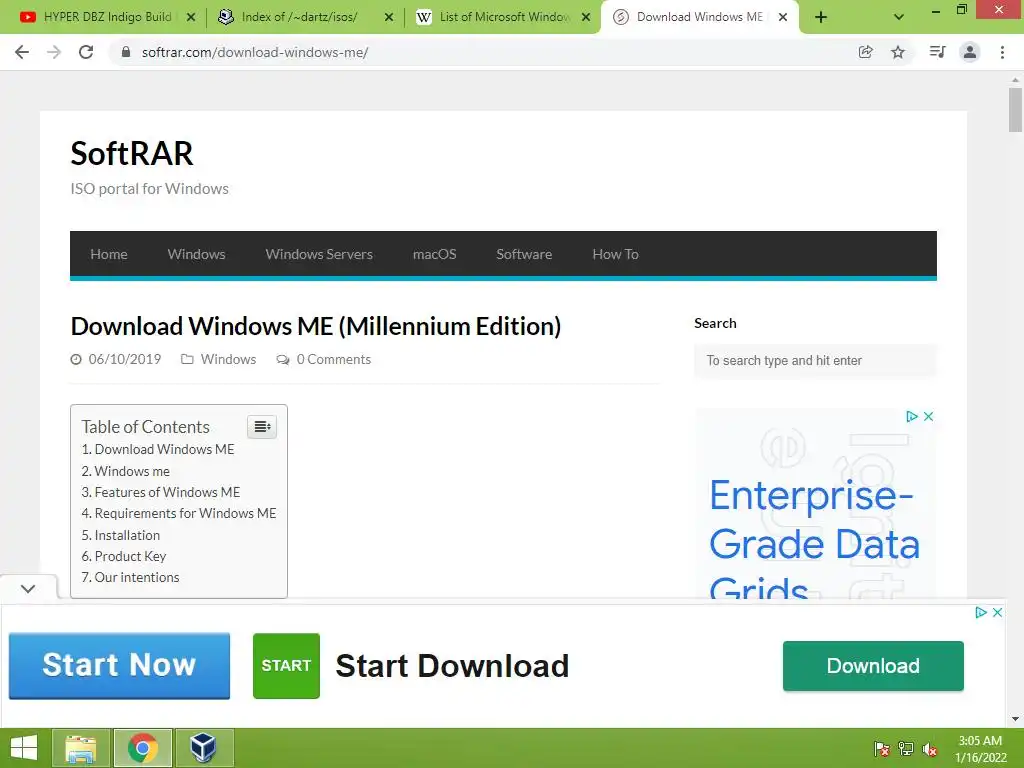Toggle the Table of Contents list icon
Image resolution: width=1024 pixels, height=768 pixels.
262,426
